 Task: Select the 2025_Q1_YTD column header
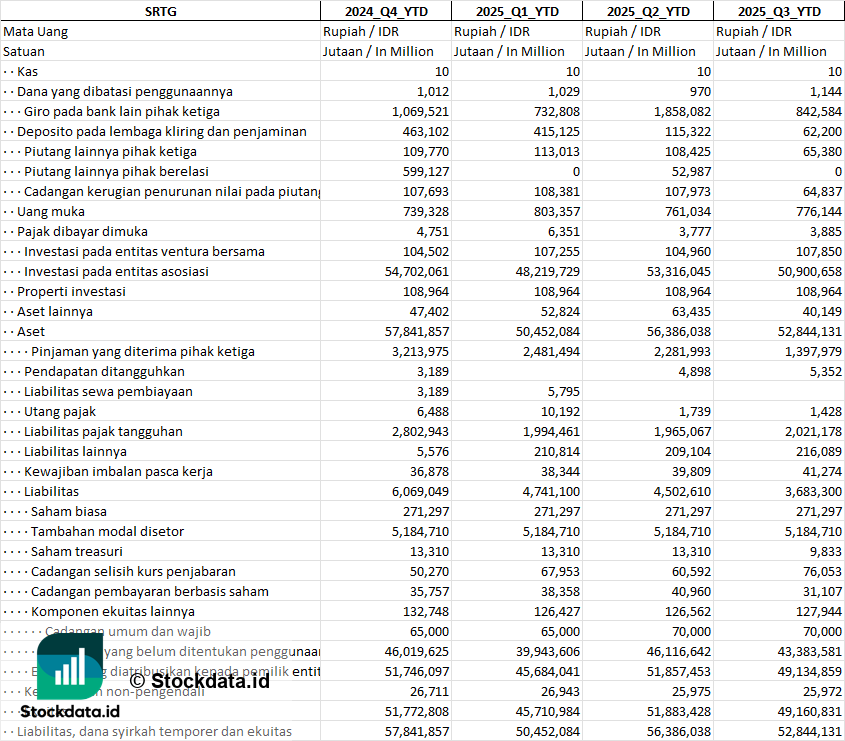click(x=516, y=11)
